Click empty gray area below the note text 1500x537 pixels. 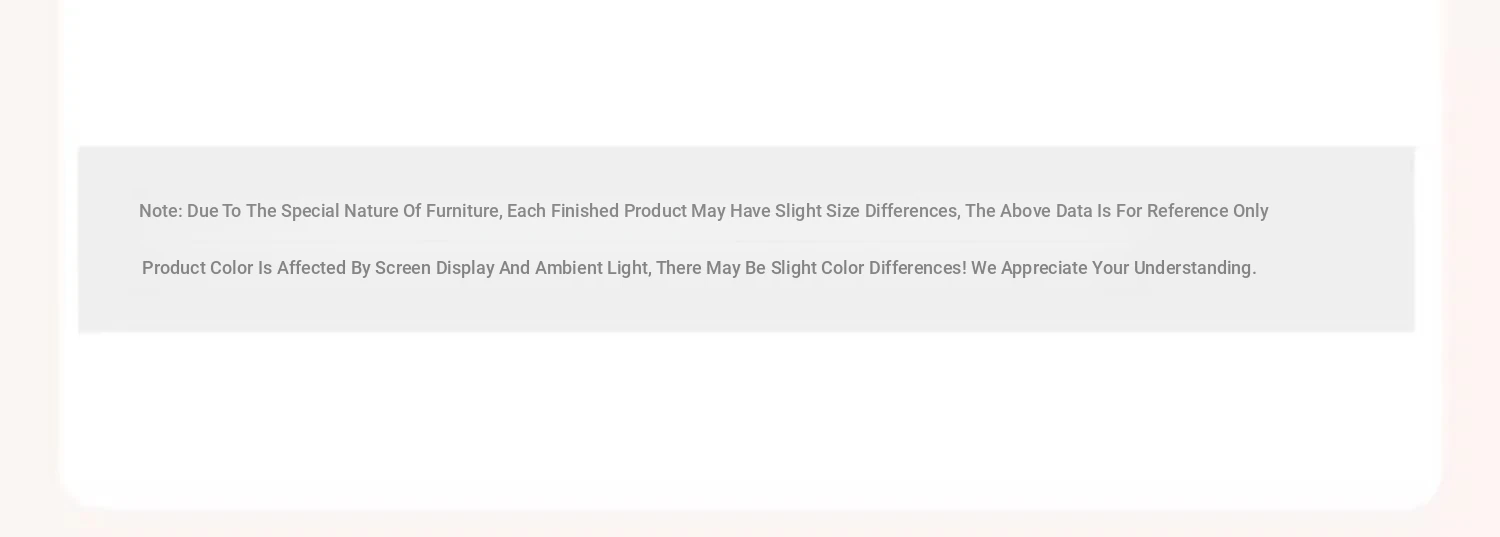(x=746, y=308)
